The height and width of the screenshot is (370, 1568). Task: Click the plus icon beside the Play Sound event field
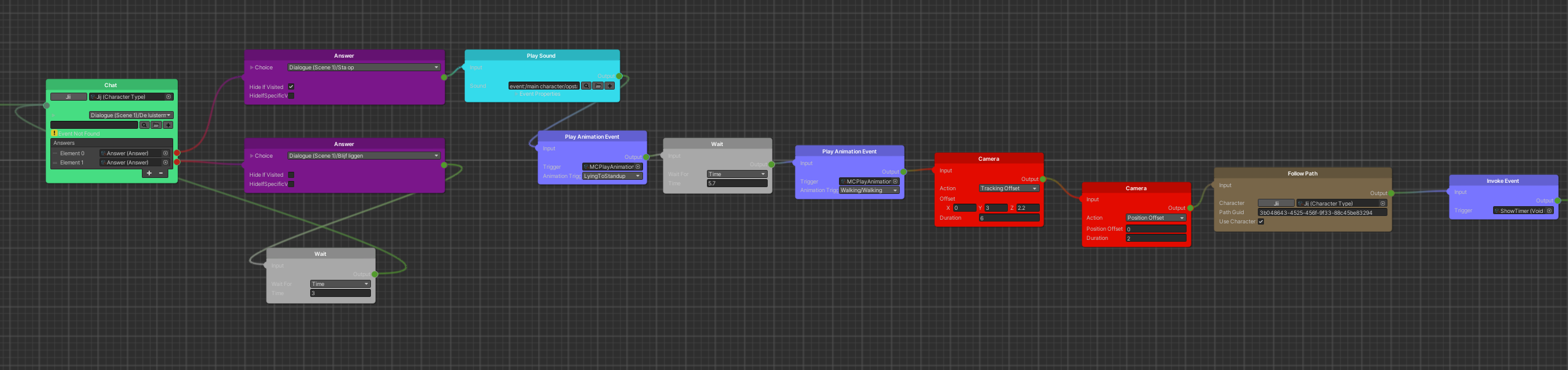click(609, 86)
